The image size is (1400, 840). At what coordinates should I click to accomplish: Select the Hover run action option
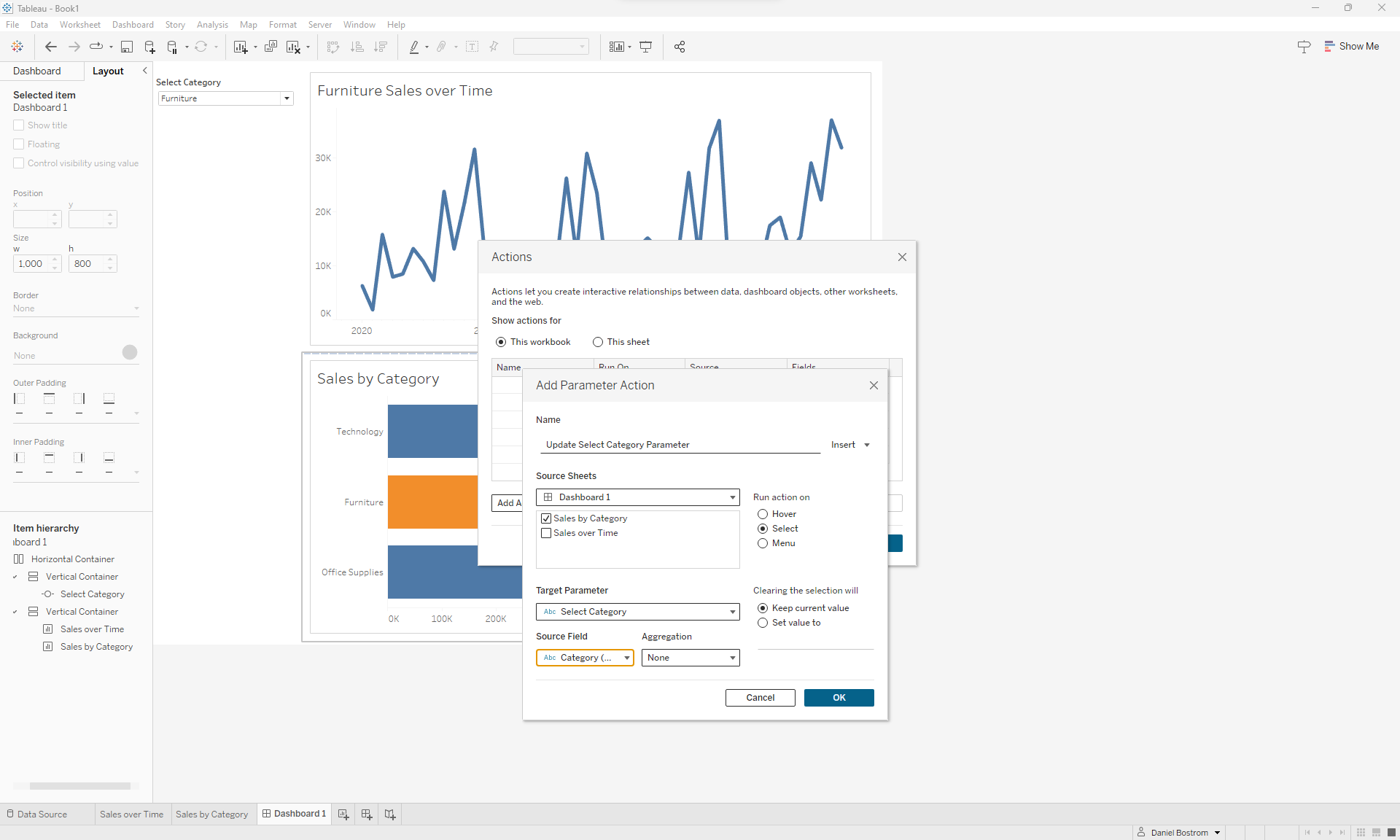pos(763,514)
